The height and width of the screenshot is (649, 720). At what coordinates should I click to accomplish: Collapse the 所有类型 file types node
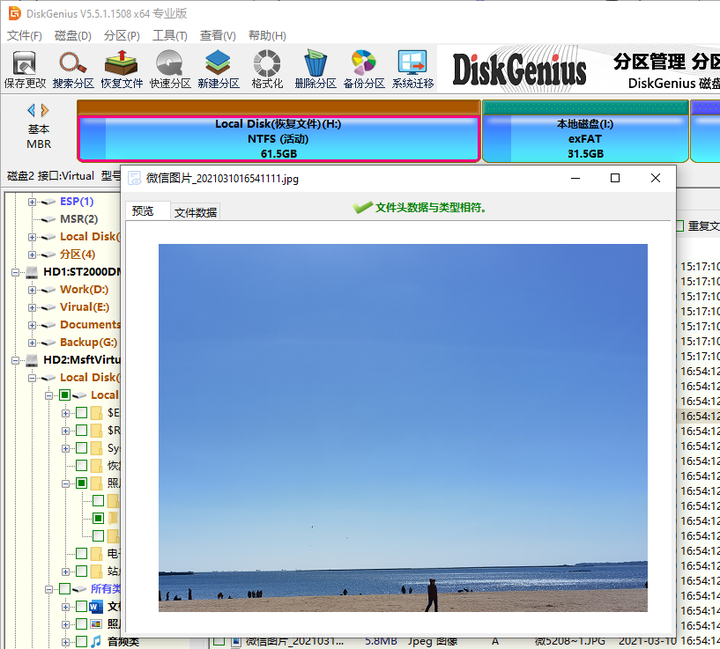tap(49, 589)
